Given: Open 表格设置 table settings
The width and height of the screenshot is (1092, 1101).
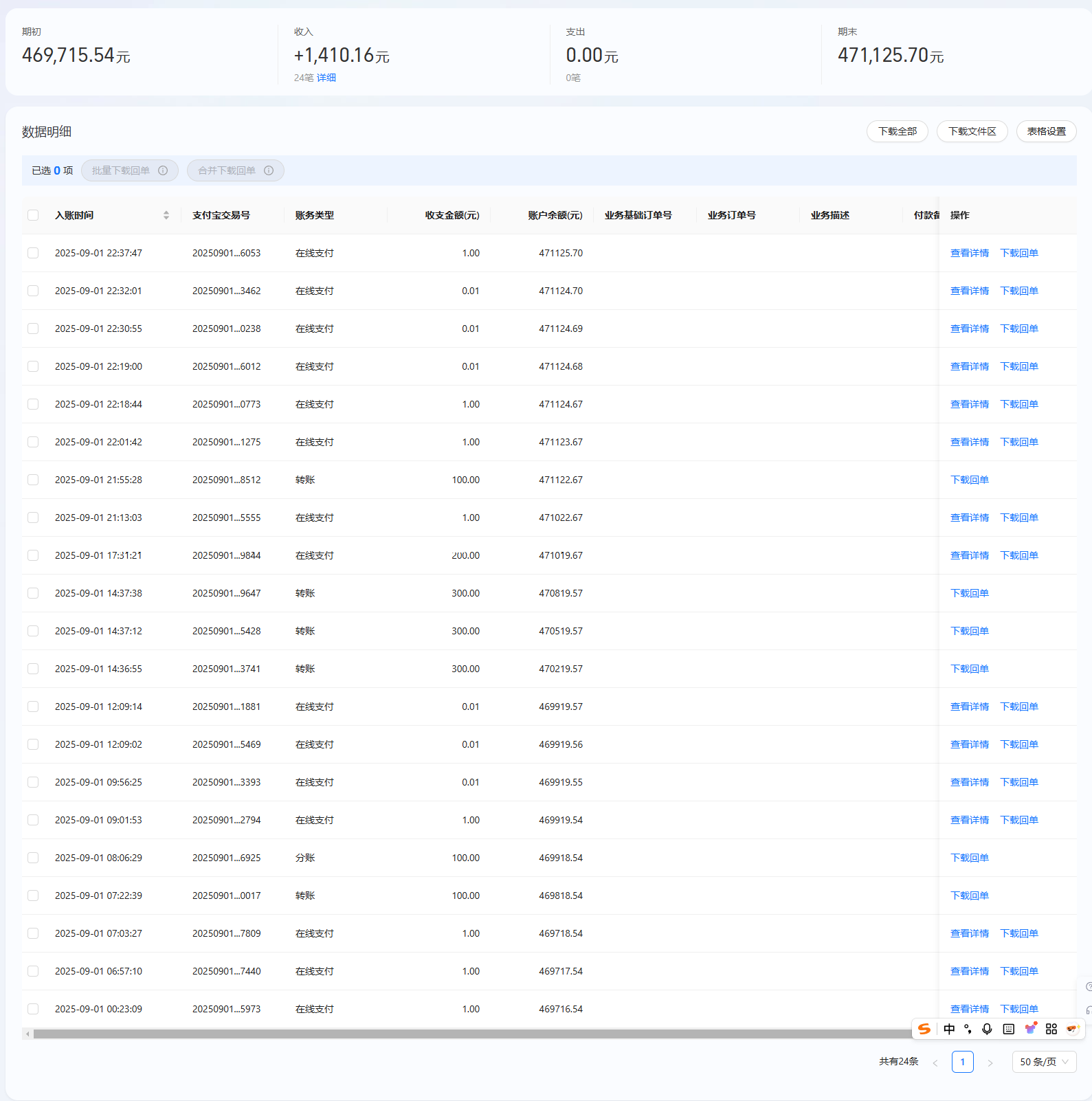Looking at the screenshot, I should coord(1046,131).
